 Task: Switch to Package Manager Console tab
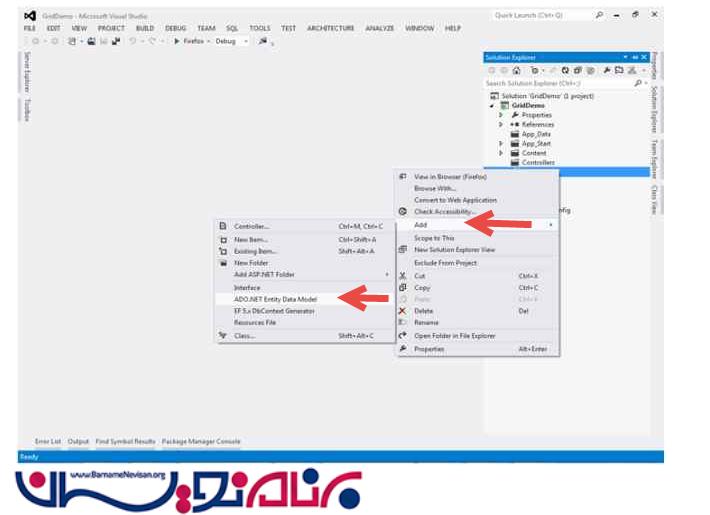[x=201, y=441]
